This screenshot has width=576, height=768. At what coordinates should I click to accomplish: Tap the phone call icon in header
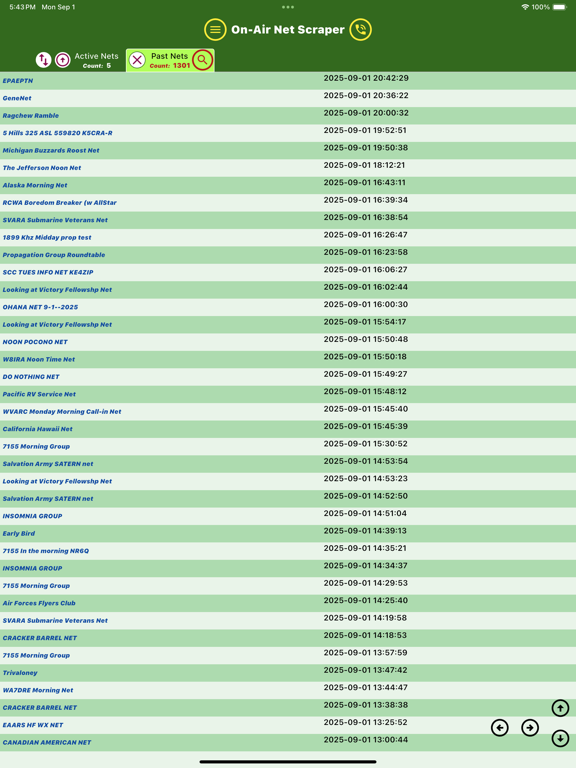click(360, 30)
